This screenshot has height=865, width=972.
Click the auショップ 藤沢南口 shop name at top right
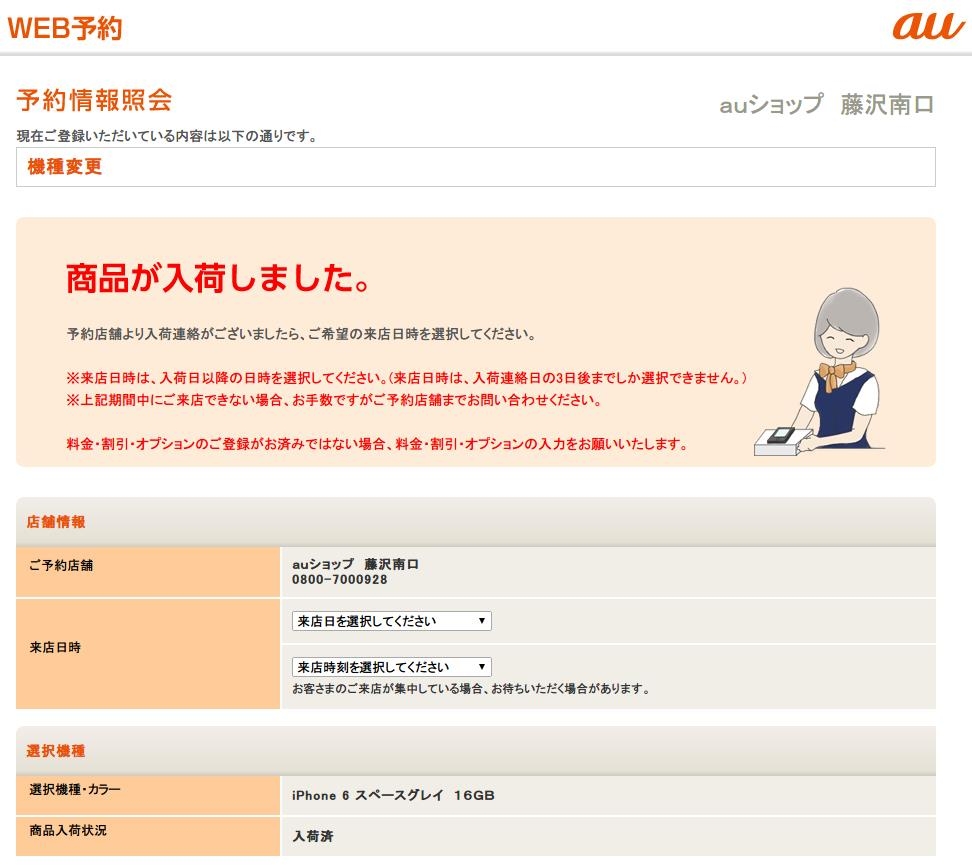tap(826, 104)
